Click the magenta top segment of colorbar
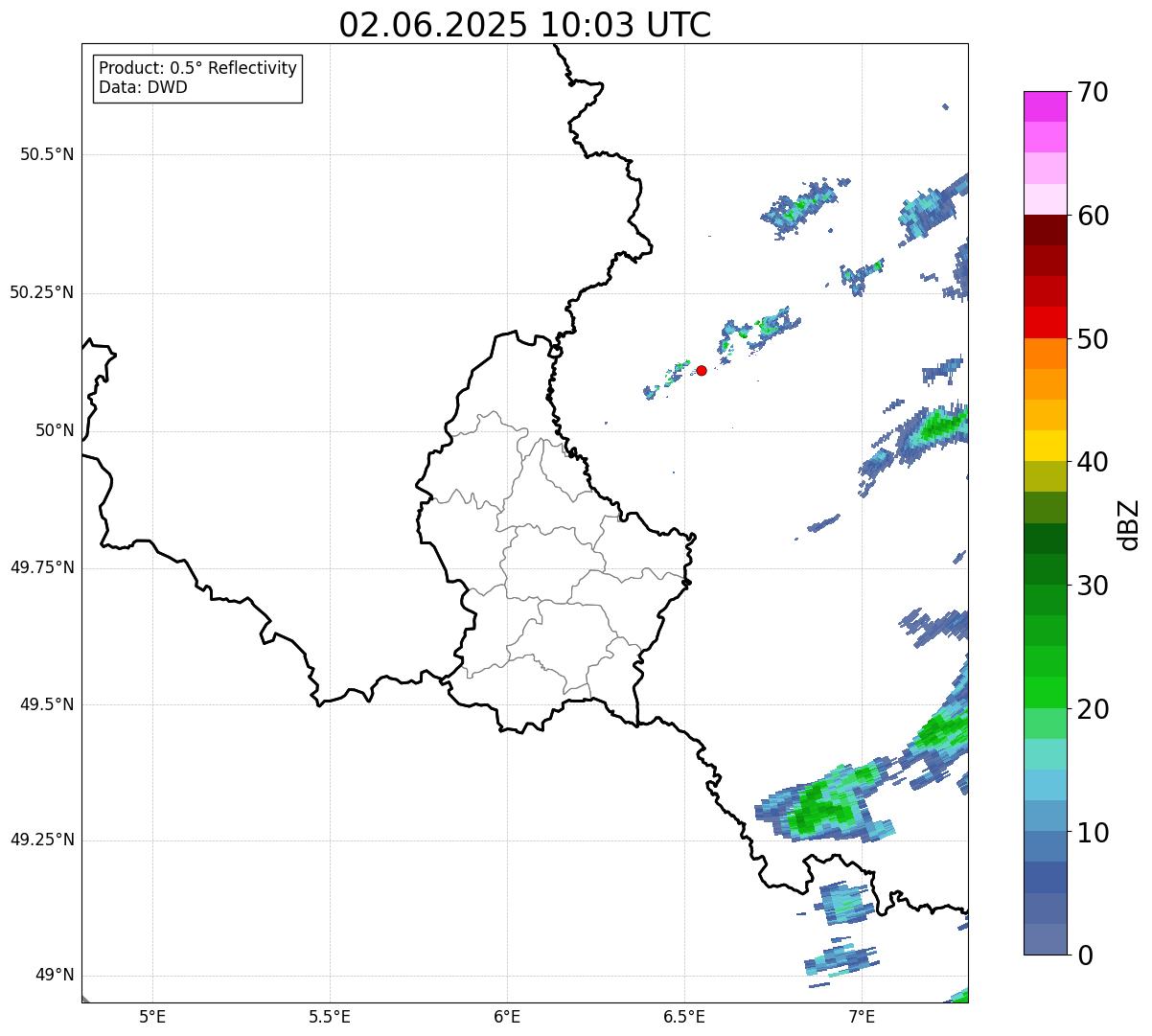Image resolution: width=1152 pixels, height=1036 pixels. click(1046, 106)
